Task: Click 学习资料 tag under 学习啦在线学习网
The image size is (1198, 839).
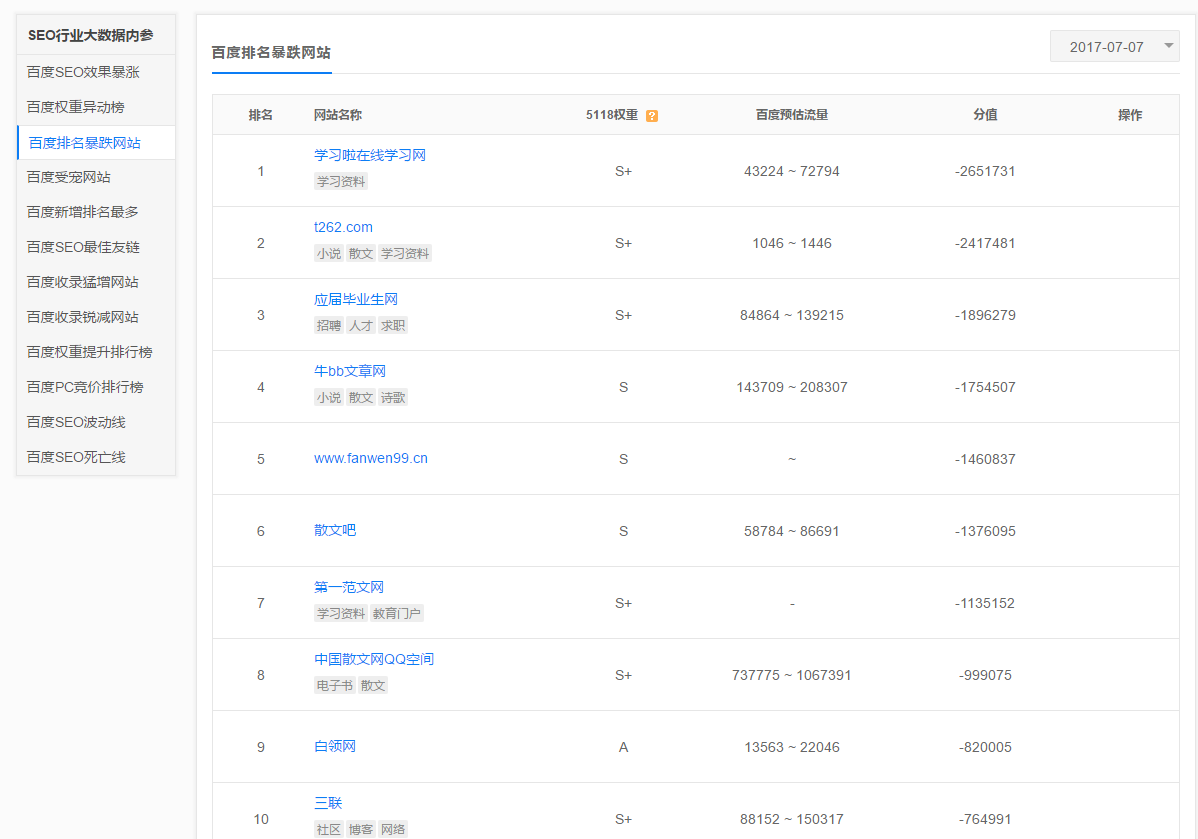Action: (341, 181)
